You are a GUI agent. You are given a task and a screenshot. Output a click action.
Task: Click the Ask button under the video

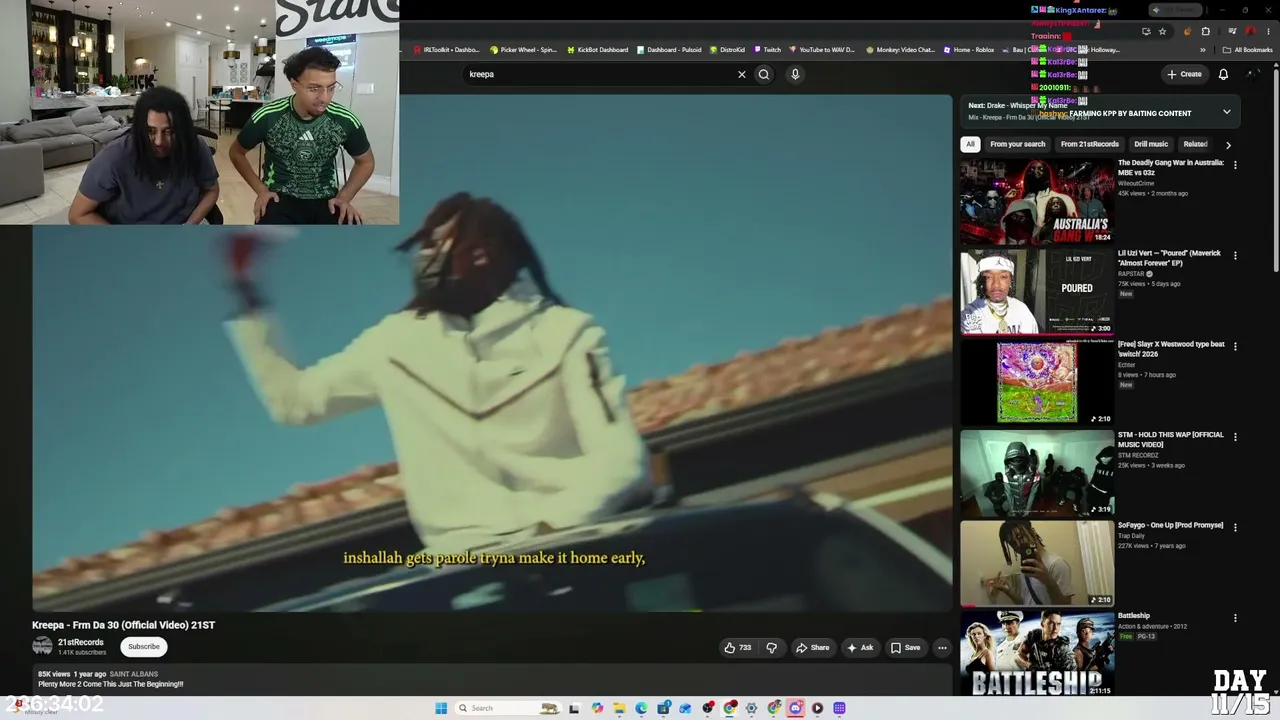[859, 648]
